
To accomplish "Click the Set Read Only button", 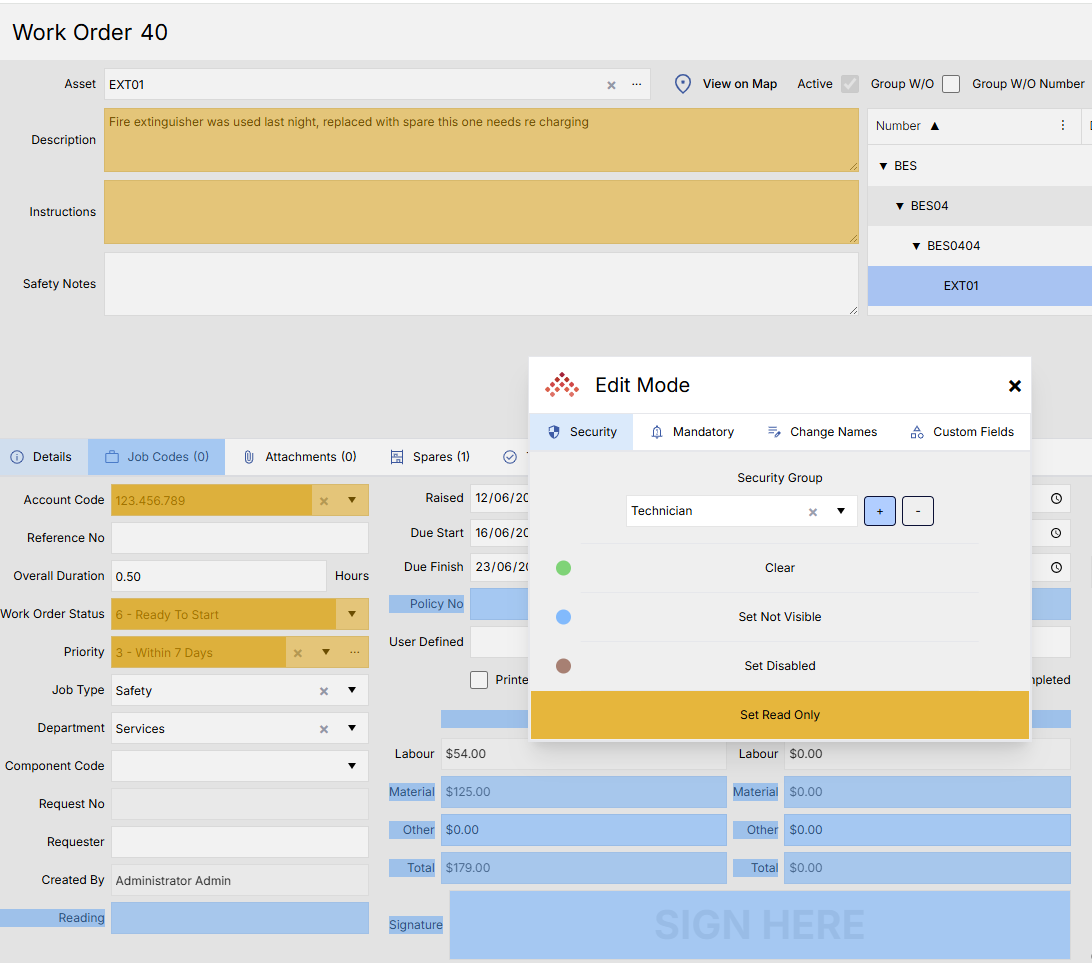I will (x=779, y=715).
